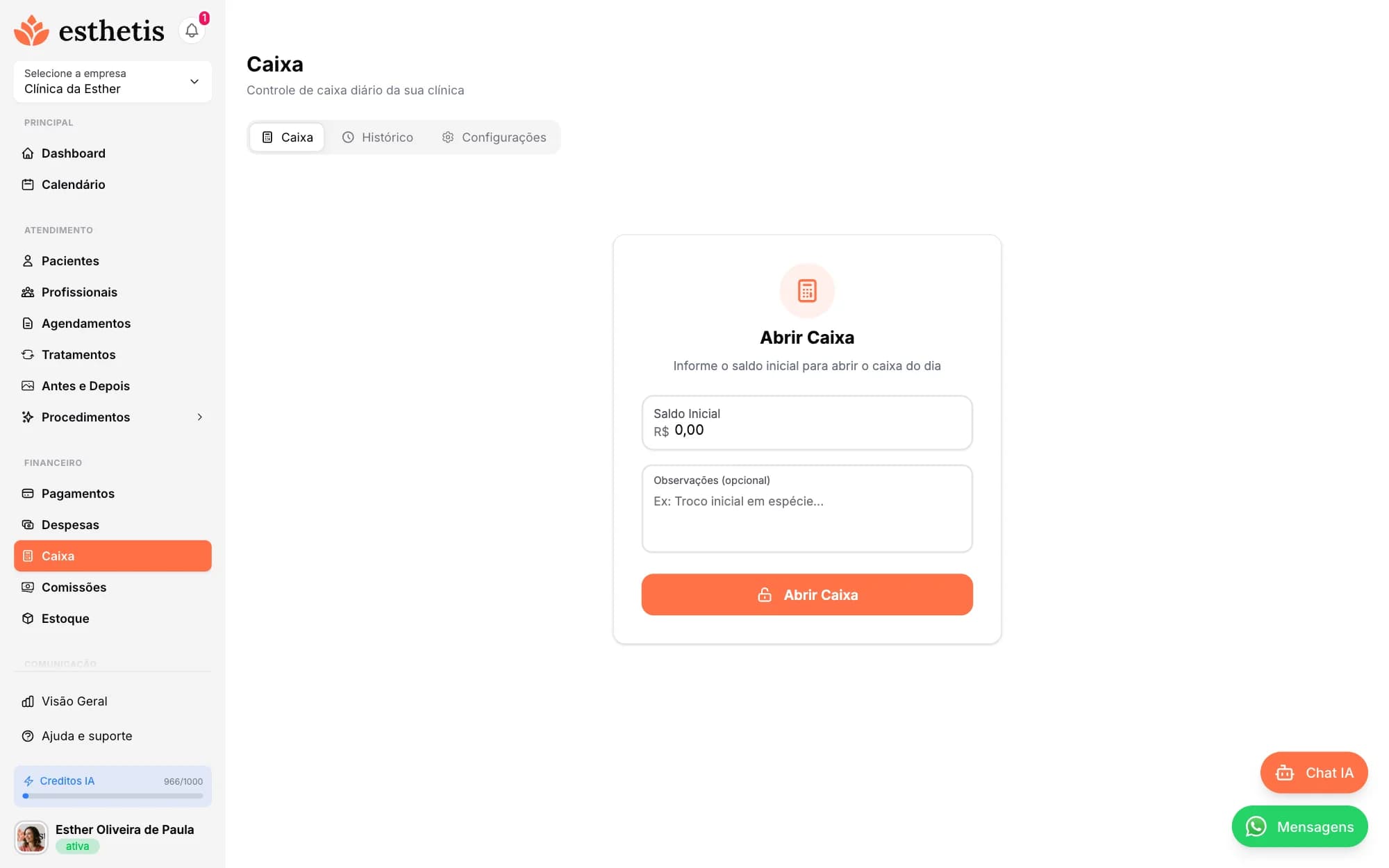1389x868 pixels.
Task: Focus the Observações text area
Action: pyautogui.click(x=807, y=509)
